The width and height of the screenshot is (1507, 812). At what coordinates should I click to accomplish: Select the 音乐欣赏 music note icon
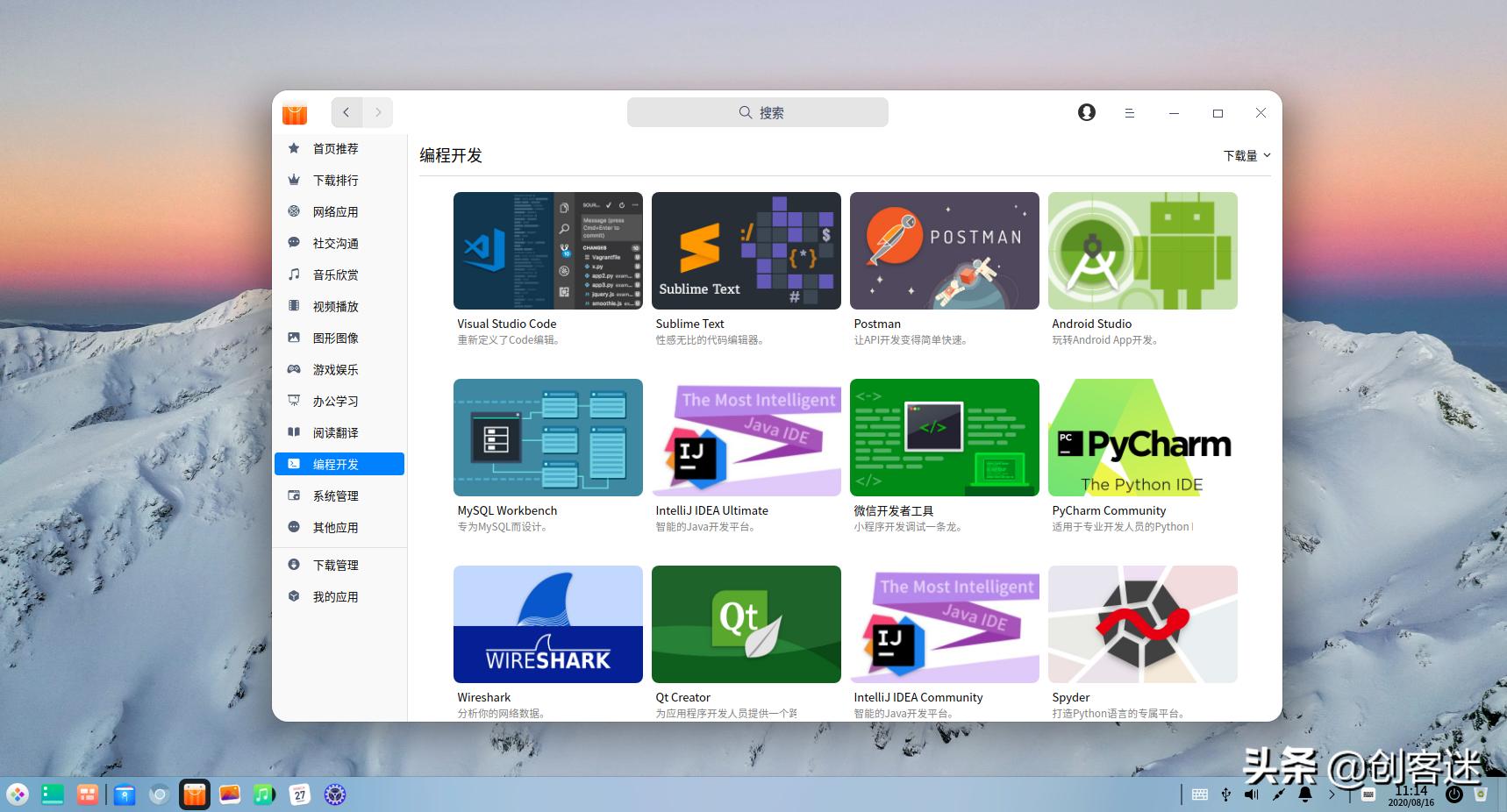pos(293,274)
